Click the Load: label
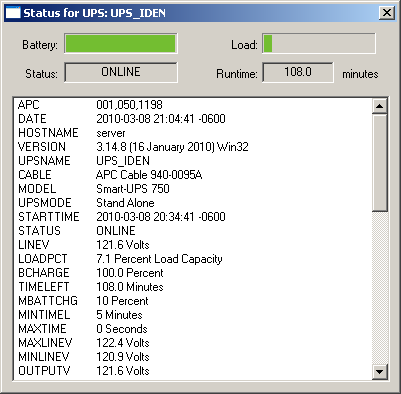The height and width of the screenshot is (394, 401). (244, 45)
